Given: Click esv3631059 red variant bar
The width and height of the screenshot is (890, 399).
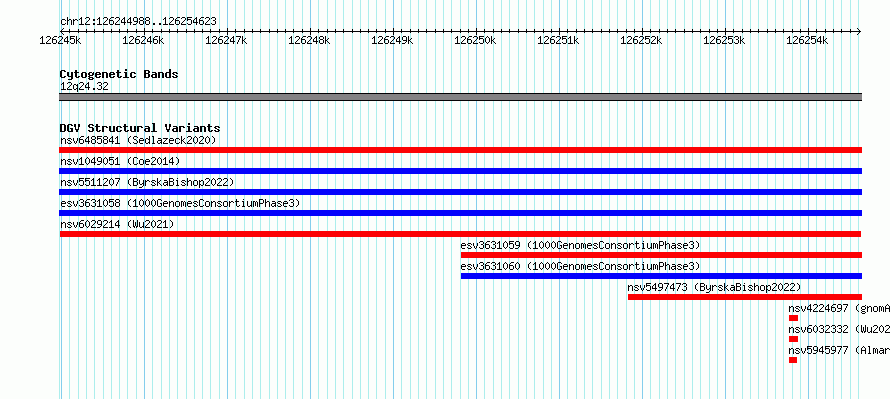Looking at the screenshot, I should click(x=661, y=255).
